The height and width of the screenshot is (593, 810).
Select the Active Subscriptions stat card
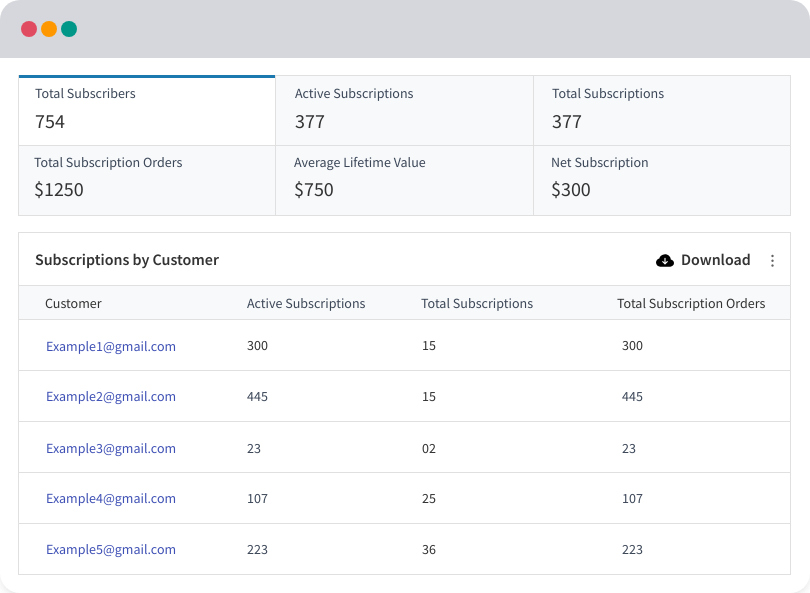click(x=404, y=110)
